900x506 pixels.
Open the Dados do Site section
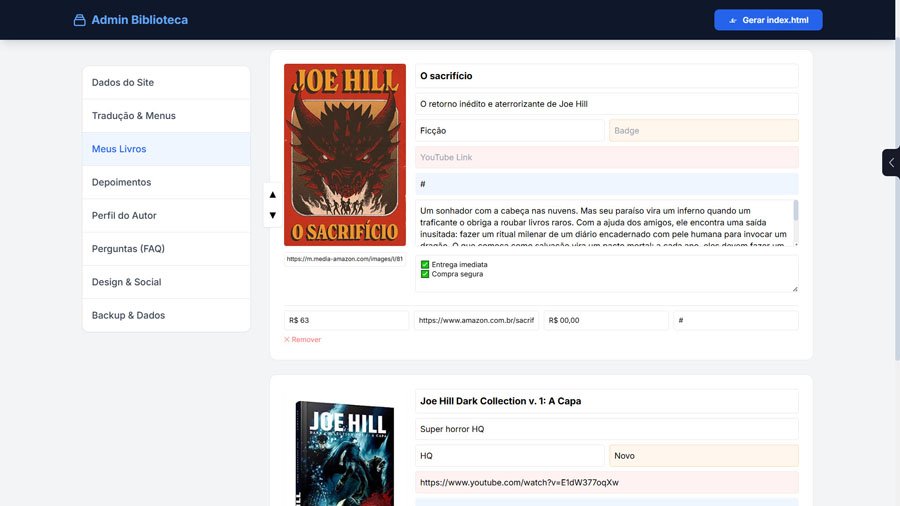166,83
